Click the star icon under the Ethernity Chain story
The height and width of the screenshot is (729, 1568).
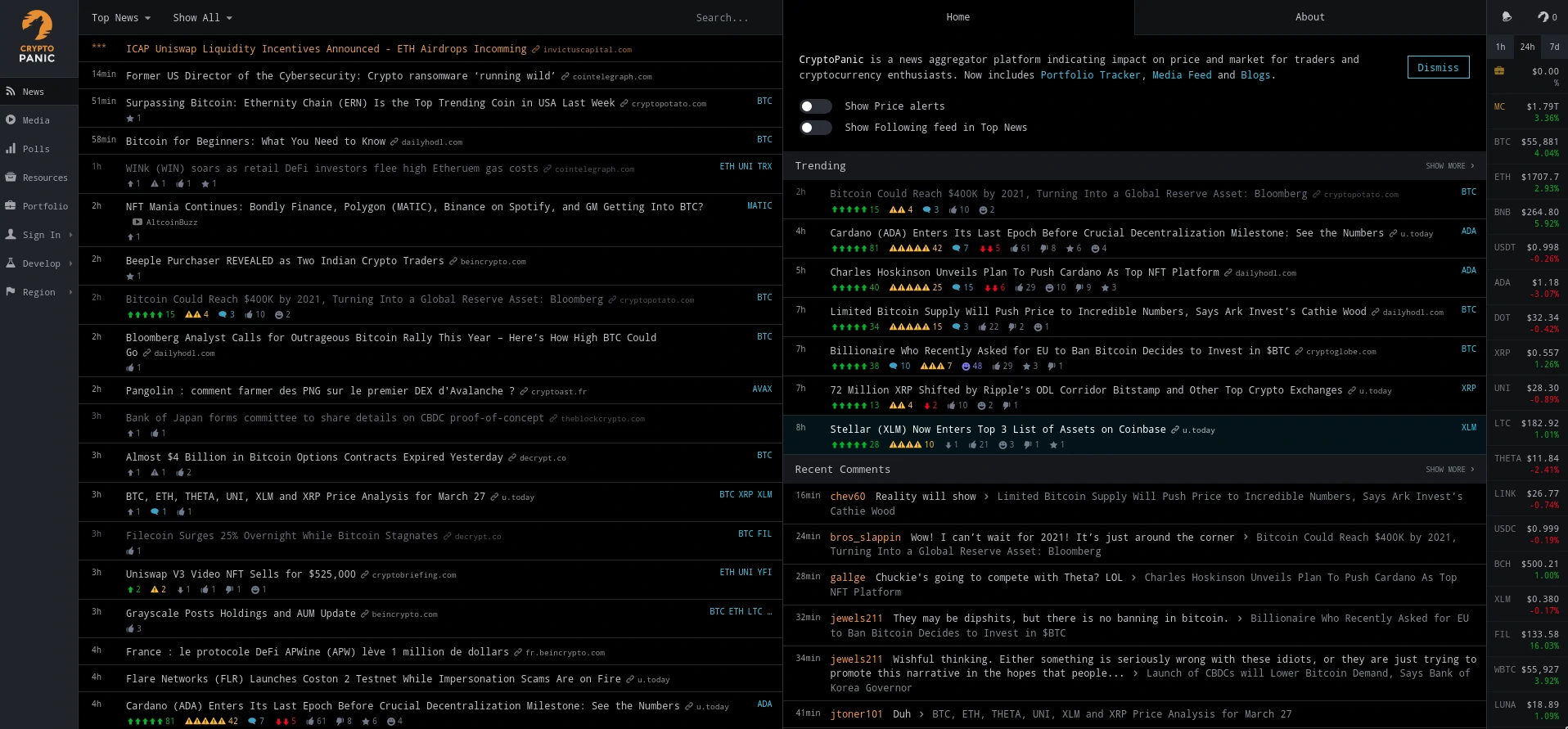point(129,119)
